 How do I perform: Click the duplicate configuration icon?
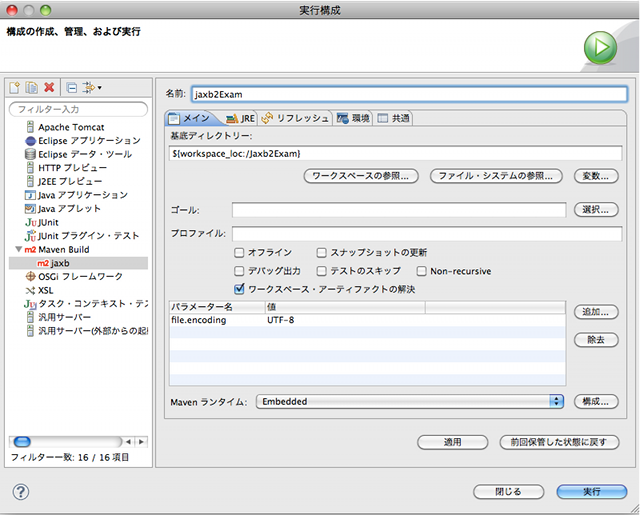click(x=32, y=88)
